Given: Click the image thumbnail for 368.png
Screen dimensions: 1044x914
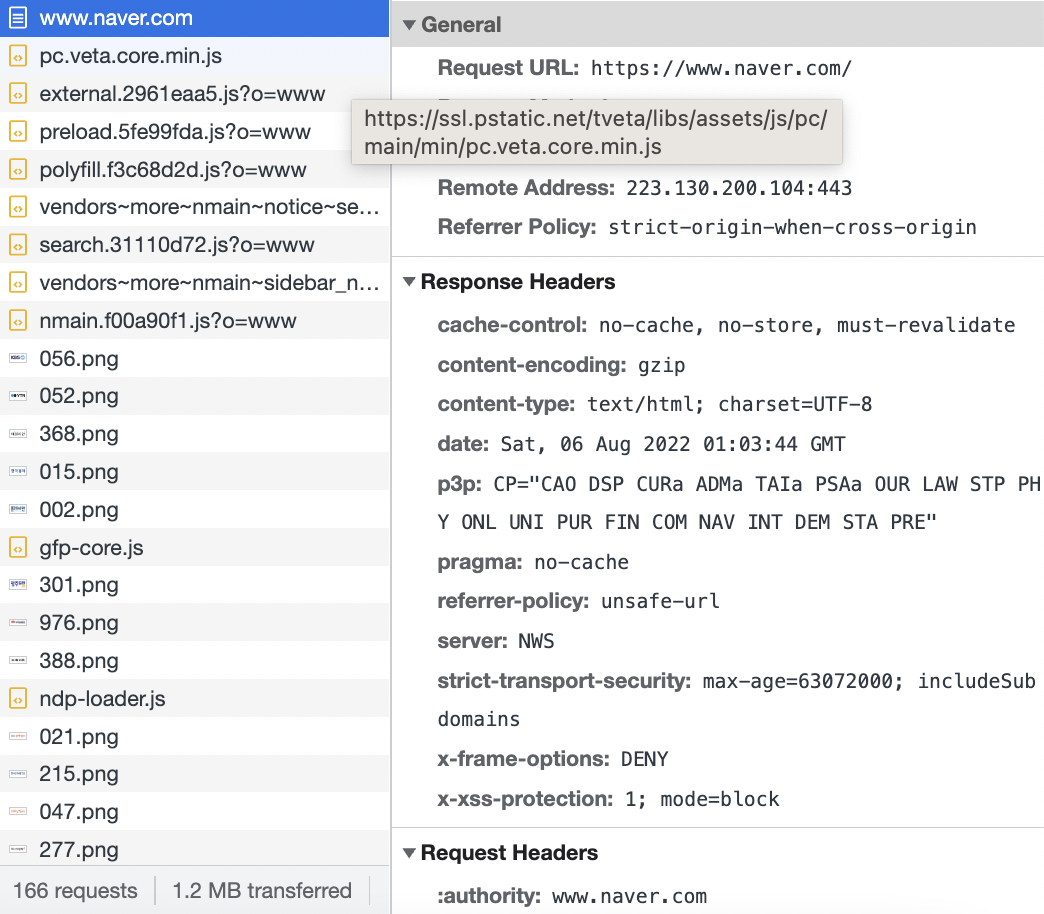Looking at the screenshot, I should pos(18,434).
